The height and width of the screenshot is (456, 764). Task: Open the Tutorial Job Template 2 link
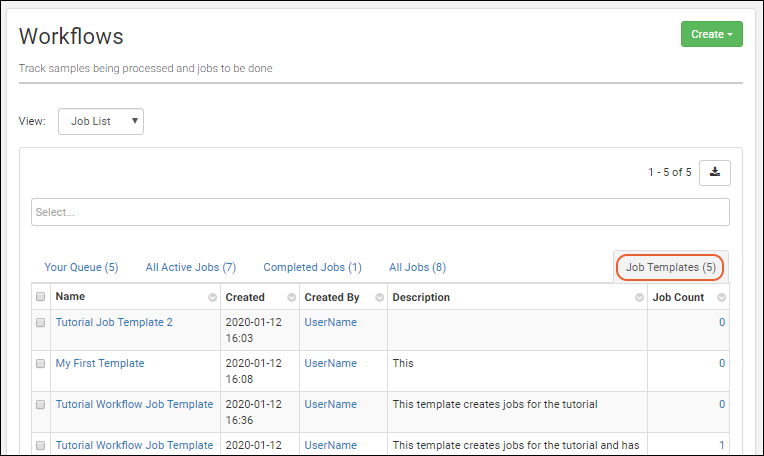114,322
